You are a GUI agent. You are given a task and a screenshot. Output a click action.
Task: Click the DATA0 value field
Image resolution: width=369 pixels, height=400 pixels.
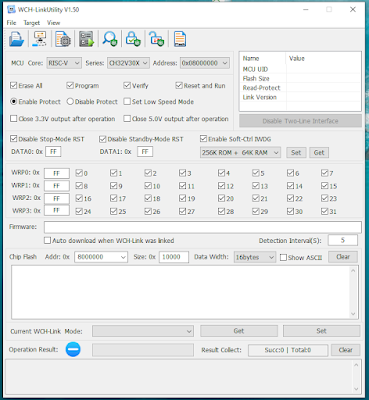pyautogui.click(x=53, y=152)
